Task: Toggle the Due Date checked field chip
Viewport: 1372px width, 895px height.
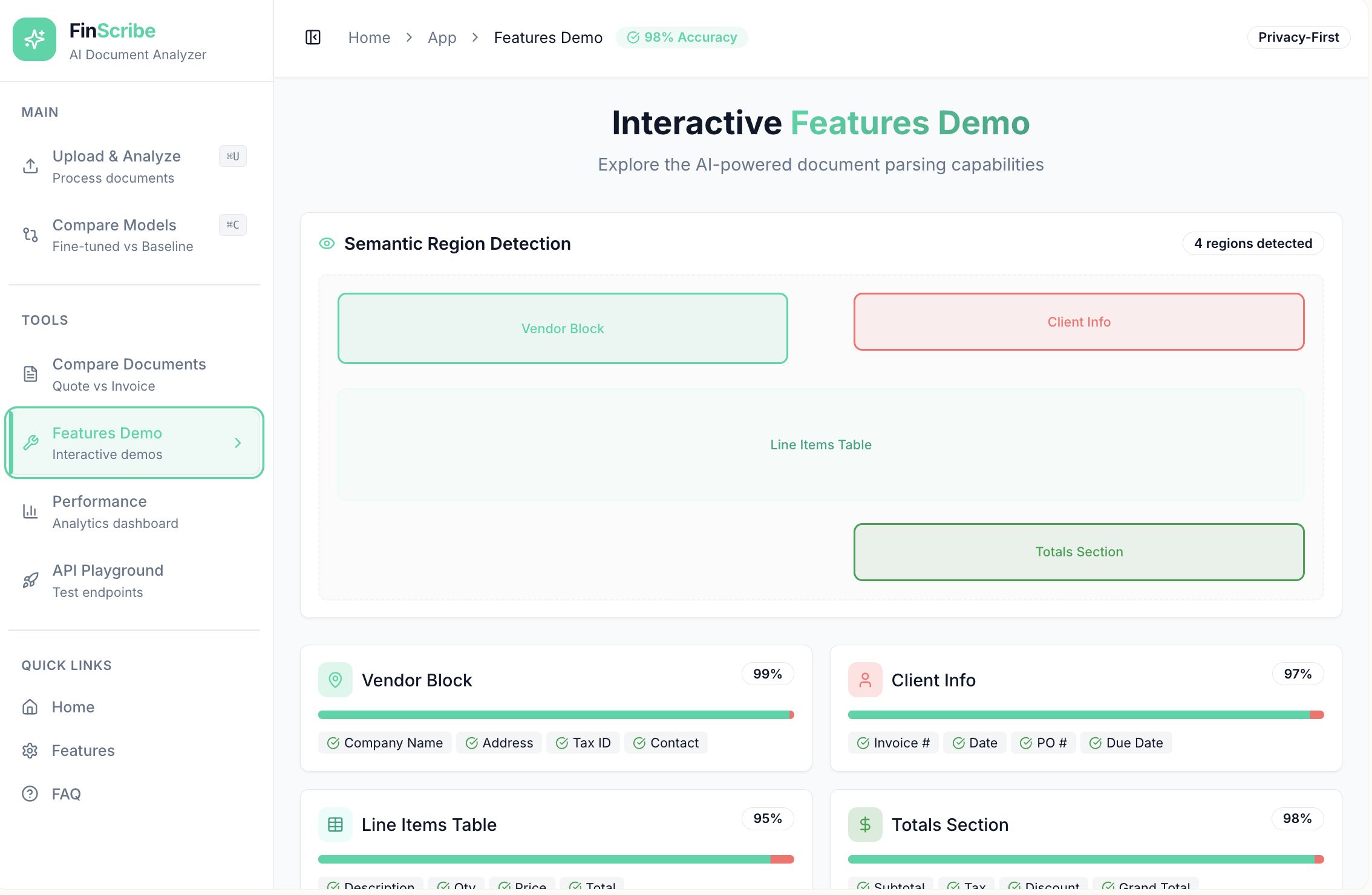Action: coord(1126,743)
